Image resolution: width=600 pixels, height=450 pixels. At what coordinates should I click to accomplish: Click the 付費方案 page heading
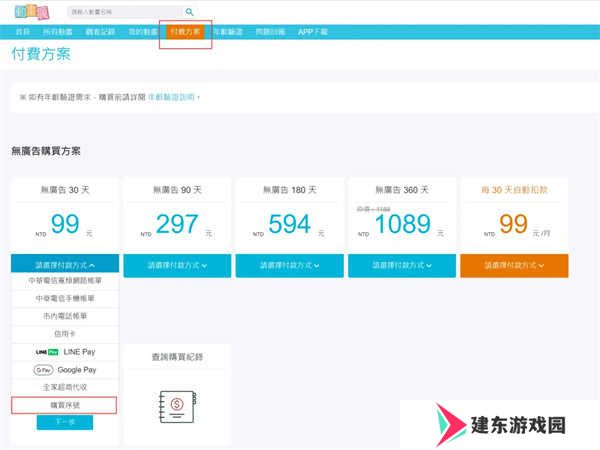tap(41, 54)
